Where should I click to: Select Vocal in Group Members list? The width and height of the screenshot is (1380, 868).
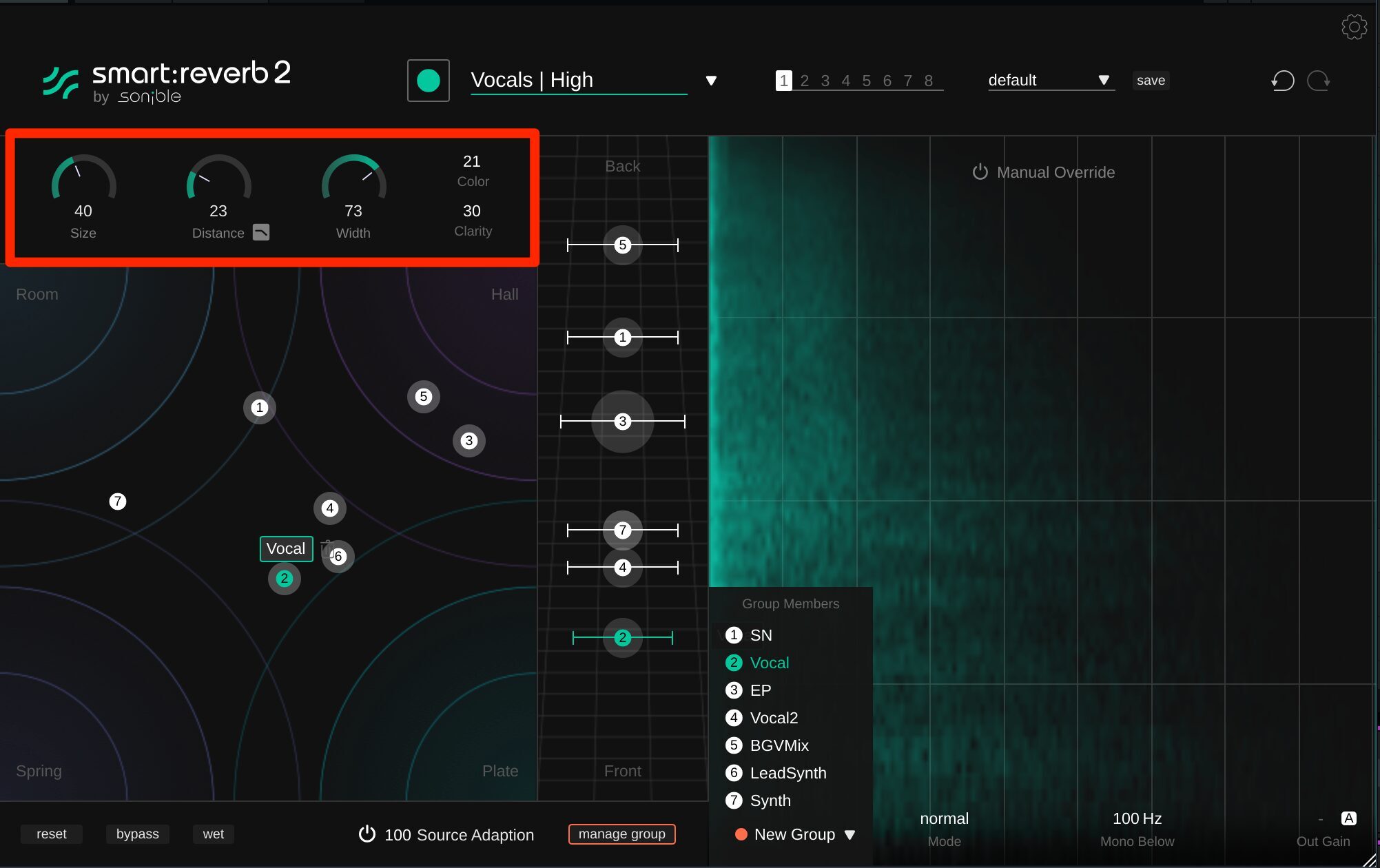point(757,663)
